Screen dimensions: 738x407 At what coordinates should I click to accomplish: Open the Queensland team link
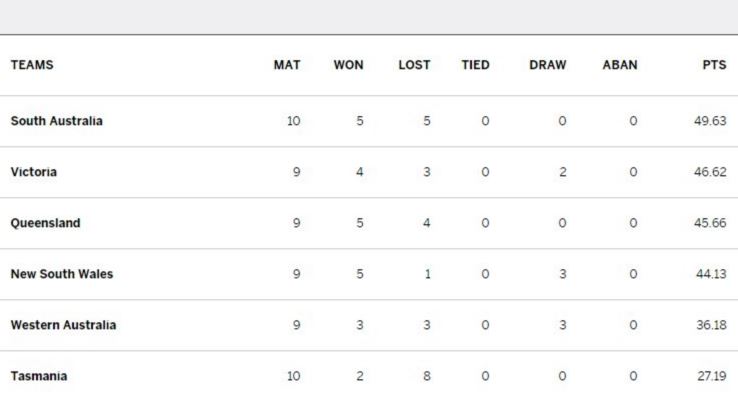[x=46, y=223]
